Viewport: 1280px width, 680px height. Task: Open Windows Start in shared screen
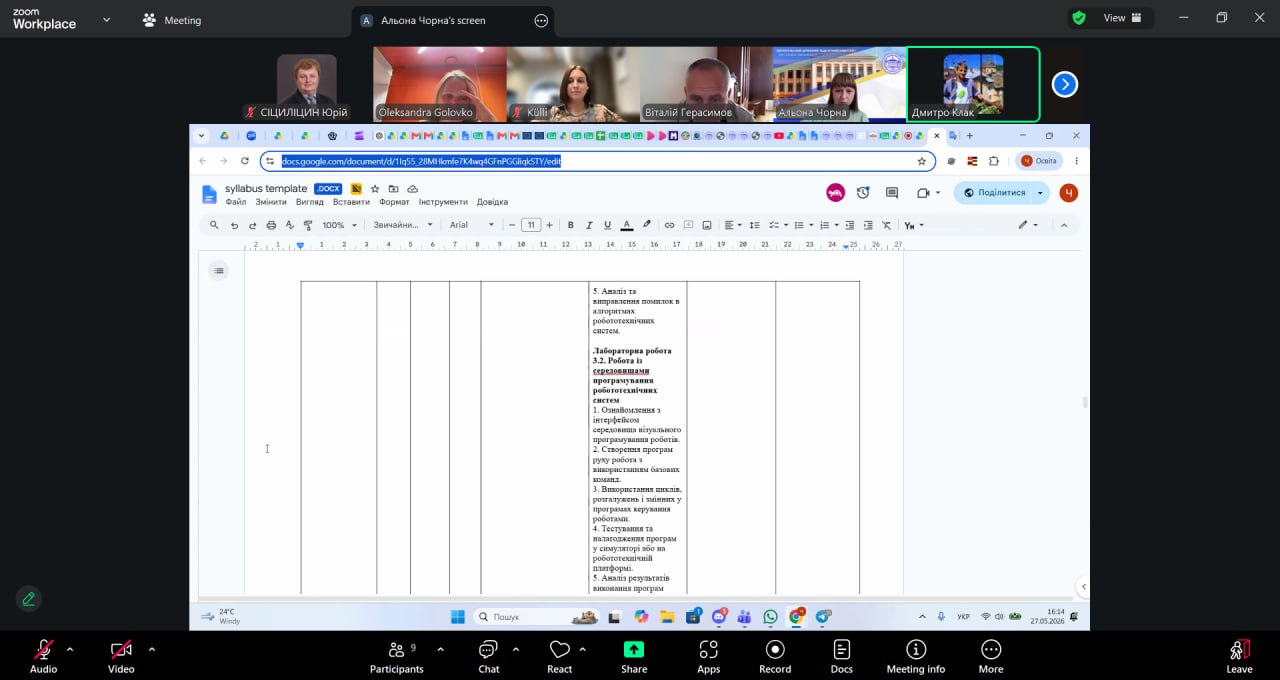pyautogui.click(x=457, y=616)
